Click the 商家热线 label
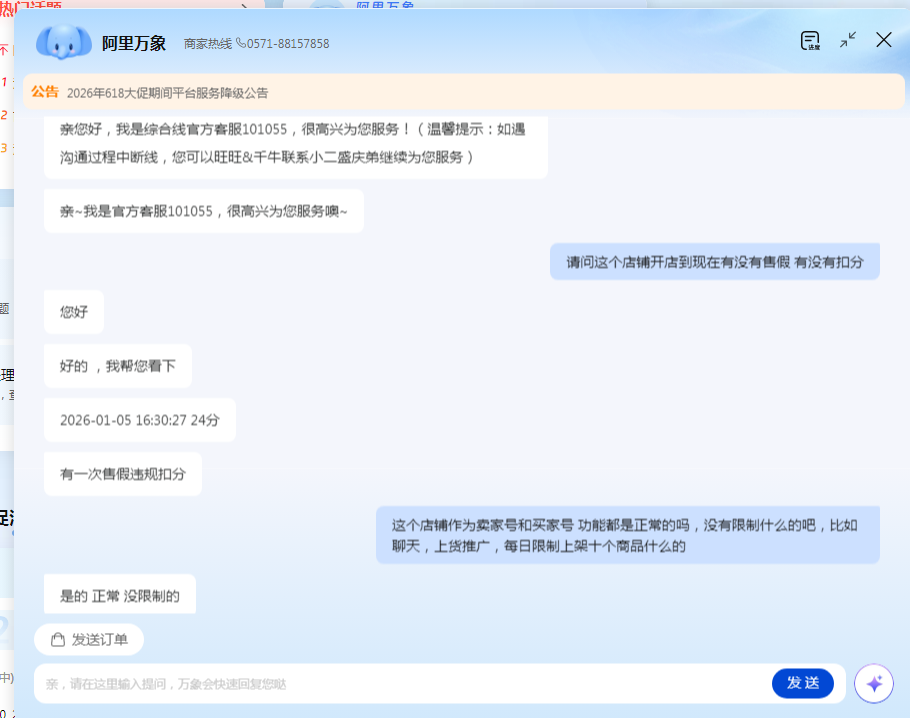The height and width of the screenshot is (718, 910). pyautogui.click(x=208, y=44)
